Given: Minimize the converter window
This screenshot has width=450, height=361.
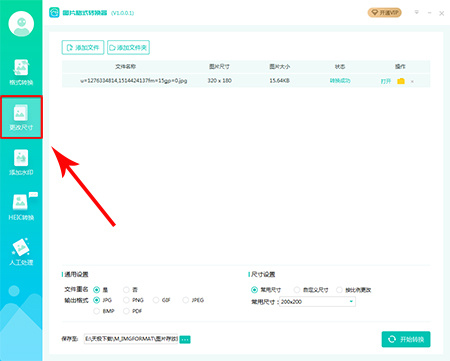Looking at the screenshot, I should coord(429,13).
